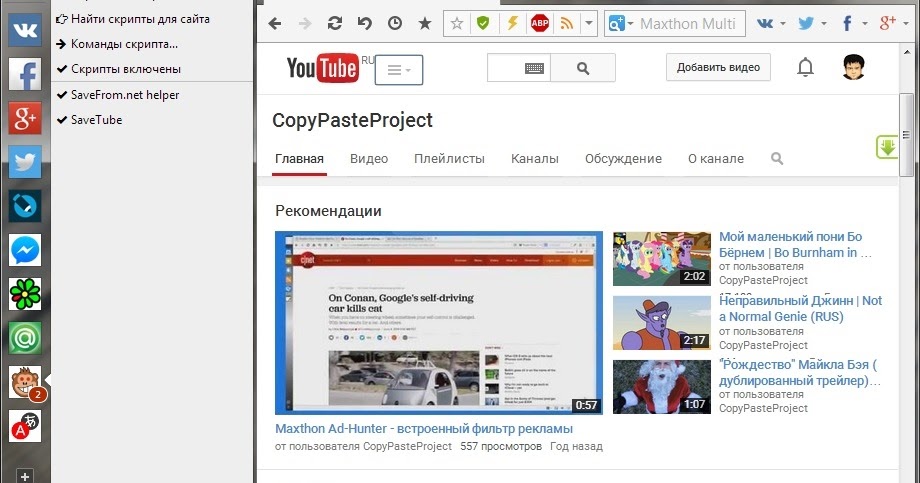Switch to the Плейлисты tab
920x483 pixels.
click(x=449, y=158)
